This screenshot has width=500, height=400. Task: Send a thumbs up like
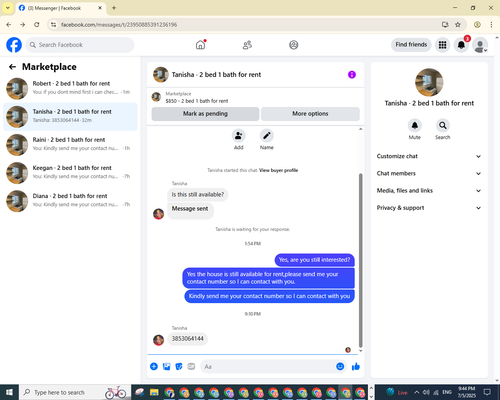click(356, 367)
